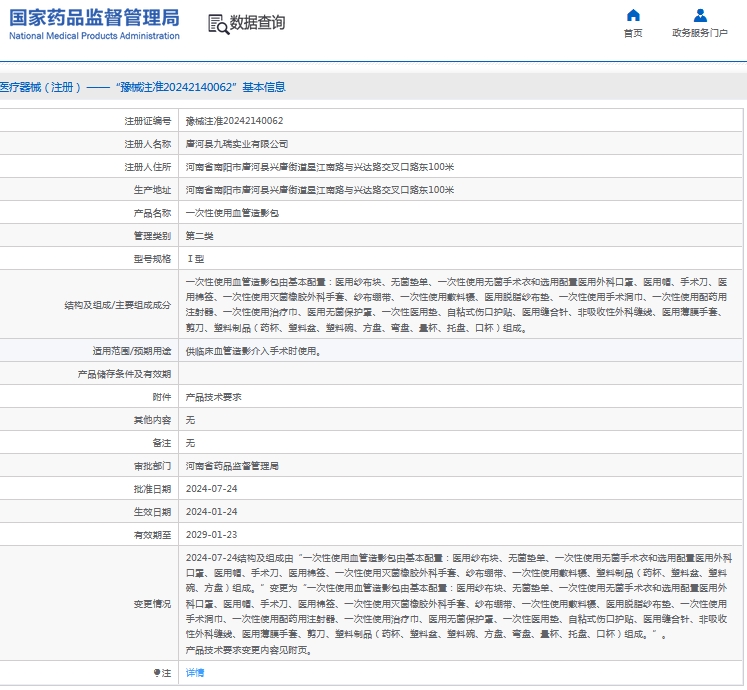
Task: Click the home house icon
Action: click(633, 15)
